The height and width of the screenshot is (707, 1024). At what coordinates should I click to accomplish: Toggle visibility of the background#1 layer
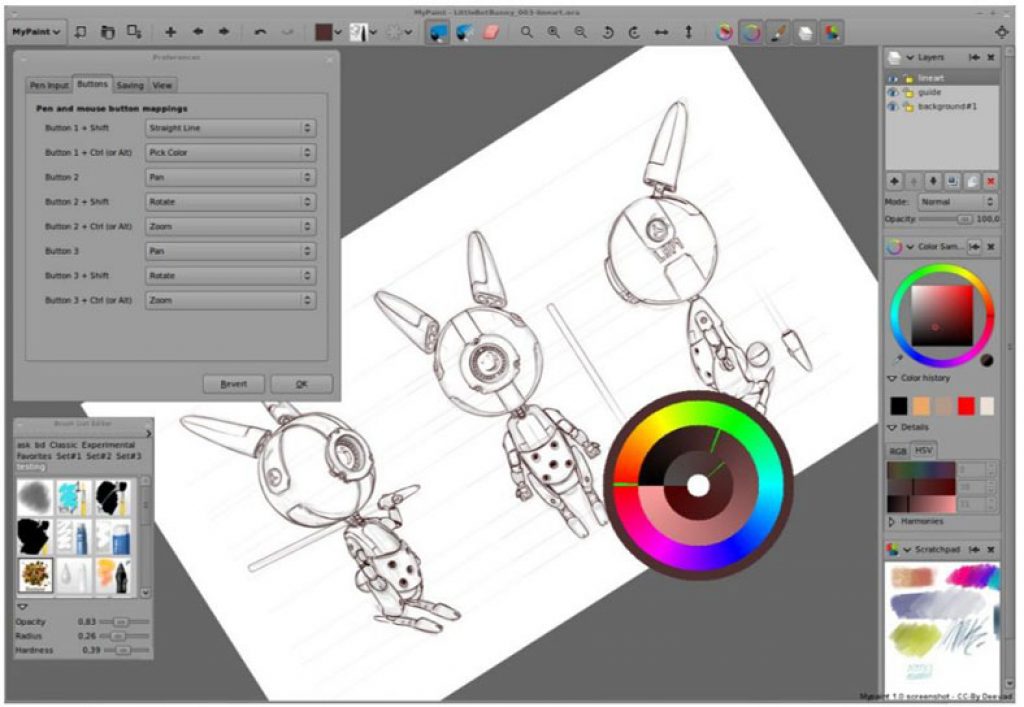(893, 107)
